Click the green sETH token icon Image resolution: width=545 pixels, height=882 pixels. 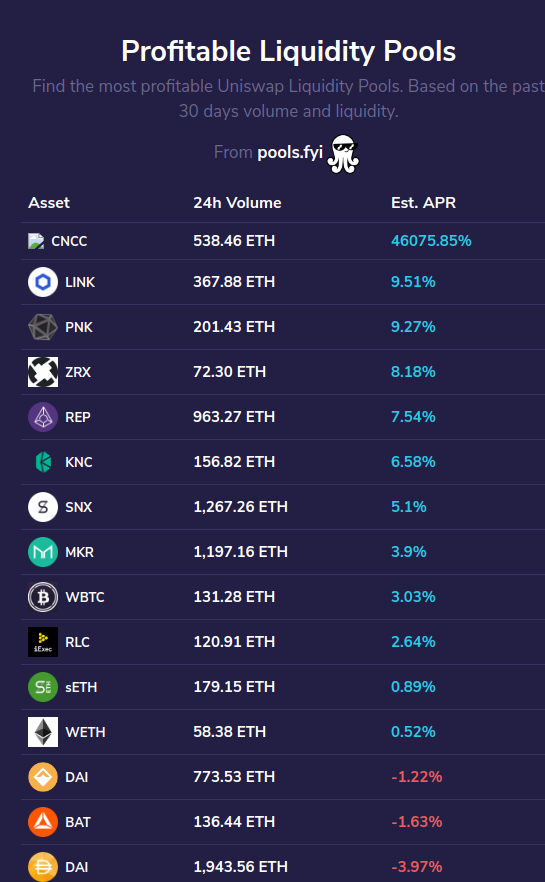click(x=43, y=687)
